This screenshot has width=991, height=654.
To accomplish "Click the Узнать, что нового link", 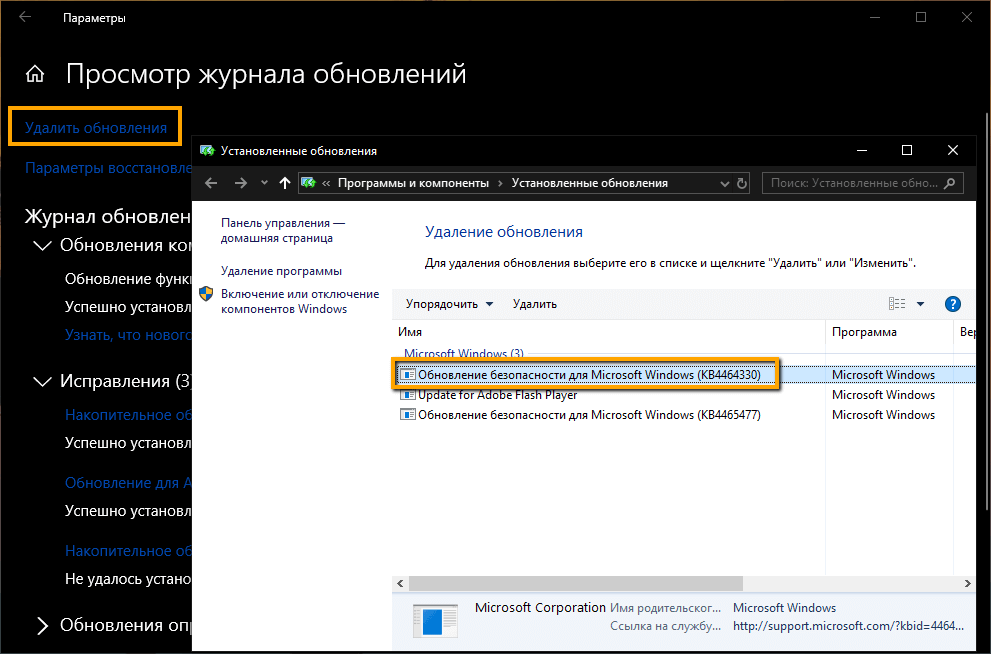I will (x=128, y=335).
